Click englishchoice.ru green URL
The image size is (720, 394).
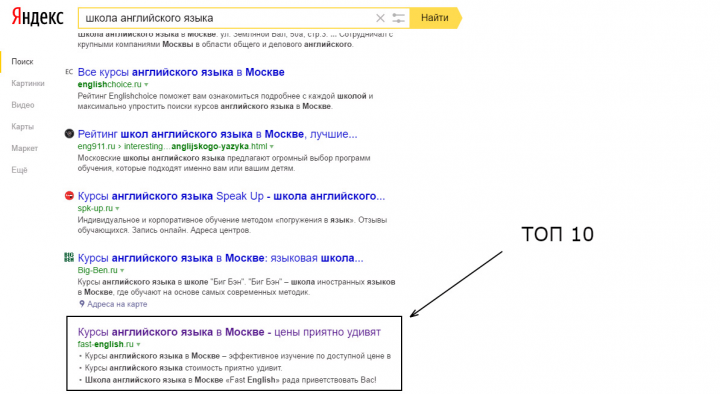pyautogui.click(x=110, y=84)
